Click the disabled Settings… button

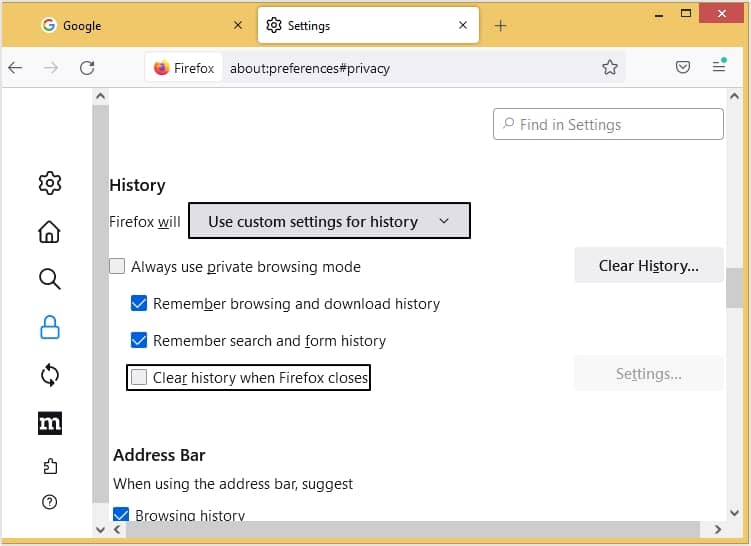(x=649, y=373)
